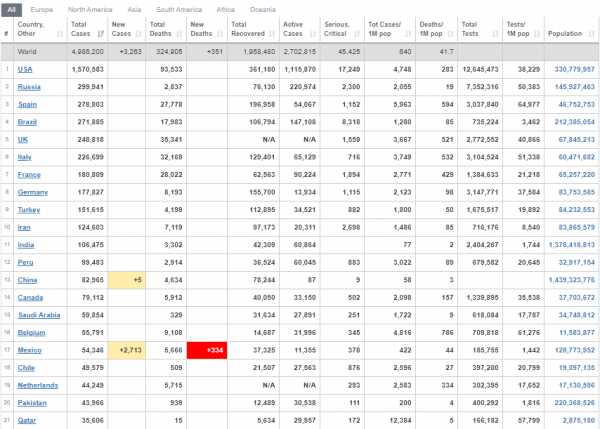This screenshot has width=600, height=429.
Task: Click Spain total tests 3,037,840
Action: coord(482,105)
